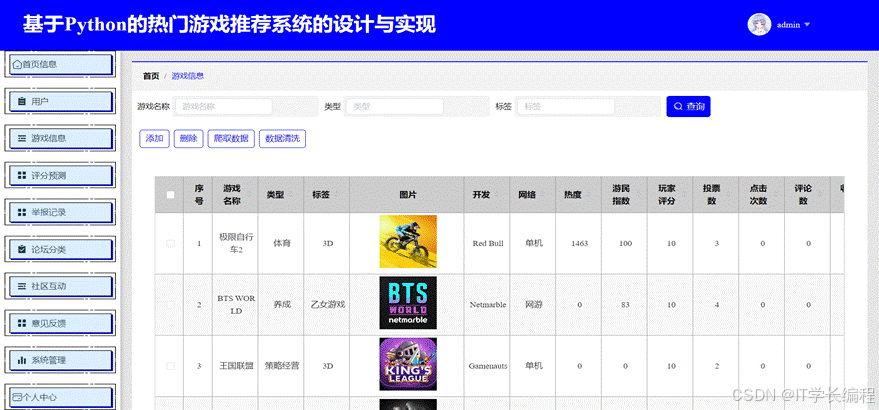Image resolution: width=879 pixels, height=410 pixels.
Task: Click the '1463' 热度 value
Action: (x=579, y=243)
